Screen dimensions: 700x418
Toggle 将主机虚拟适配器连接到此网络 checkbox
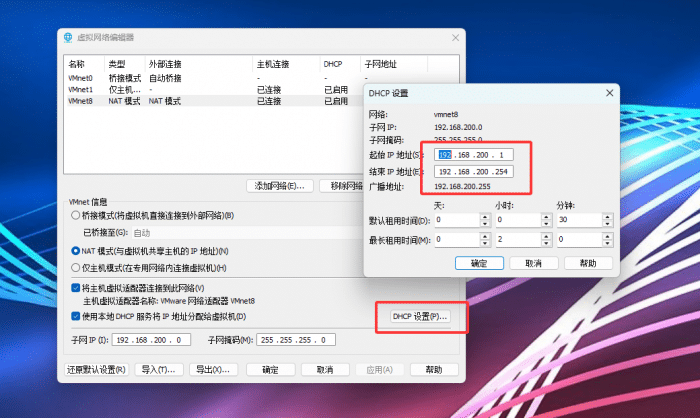[x=76, y=287]
